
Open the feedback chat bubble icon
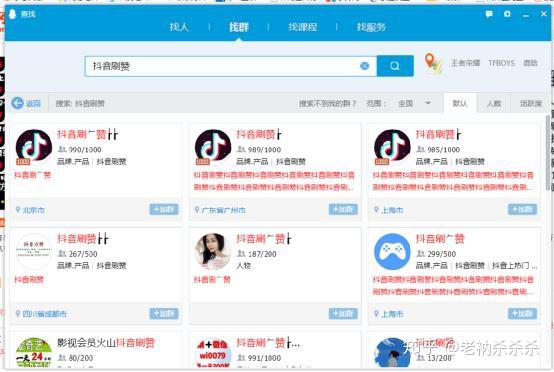[489, 14]
